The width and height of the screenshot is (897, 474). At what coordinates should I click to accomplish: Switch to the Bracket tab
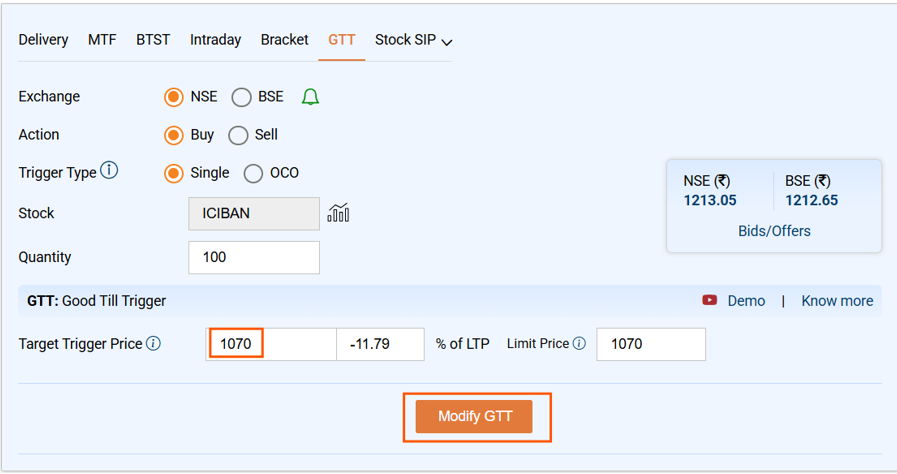(x=284, y=40)
